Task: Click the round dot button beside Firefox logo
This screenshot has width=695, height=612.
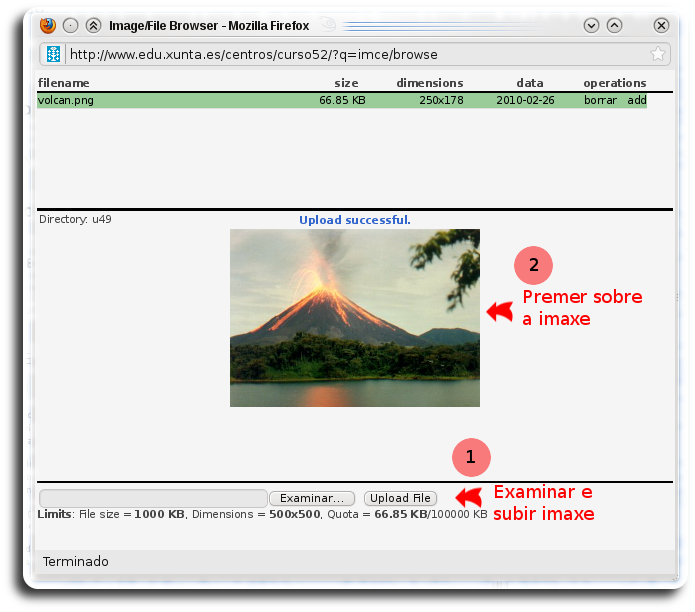Action: click(x=70, y=25)
